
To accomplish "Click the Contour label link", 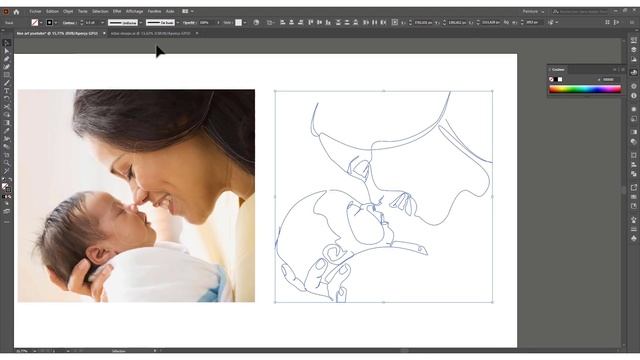I will [x=69, y=22].
